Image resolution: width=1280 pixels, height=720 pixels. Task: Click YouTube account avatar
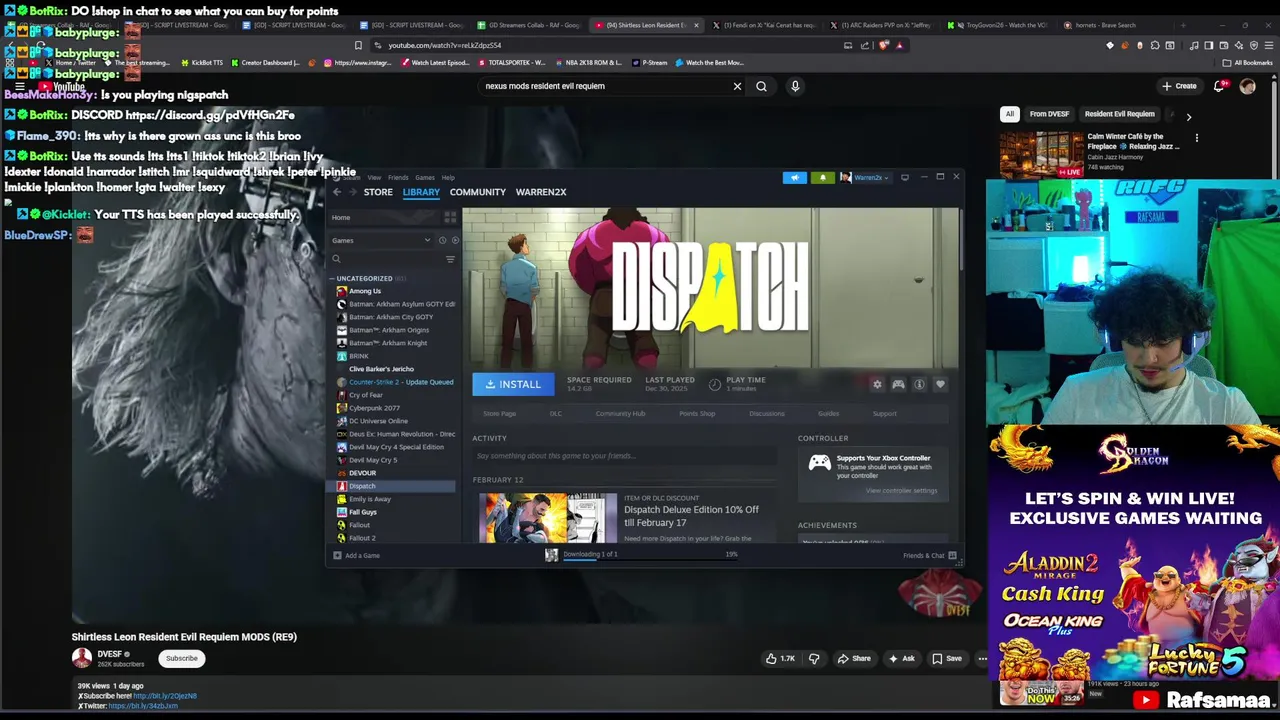coord(1247,86)
